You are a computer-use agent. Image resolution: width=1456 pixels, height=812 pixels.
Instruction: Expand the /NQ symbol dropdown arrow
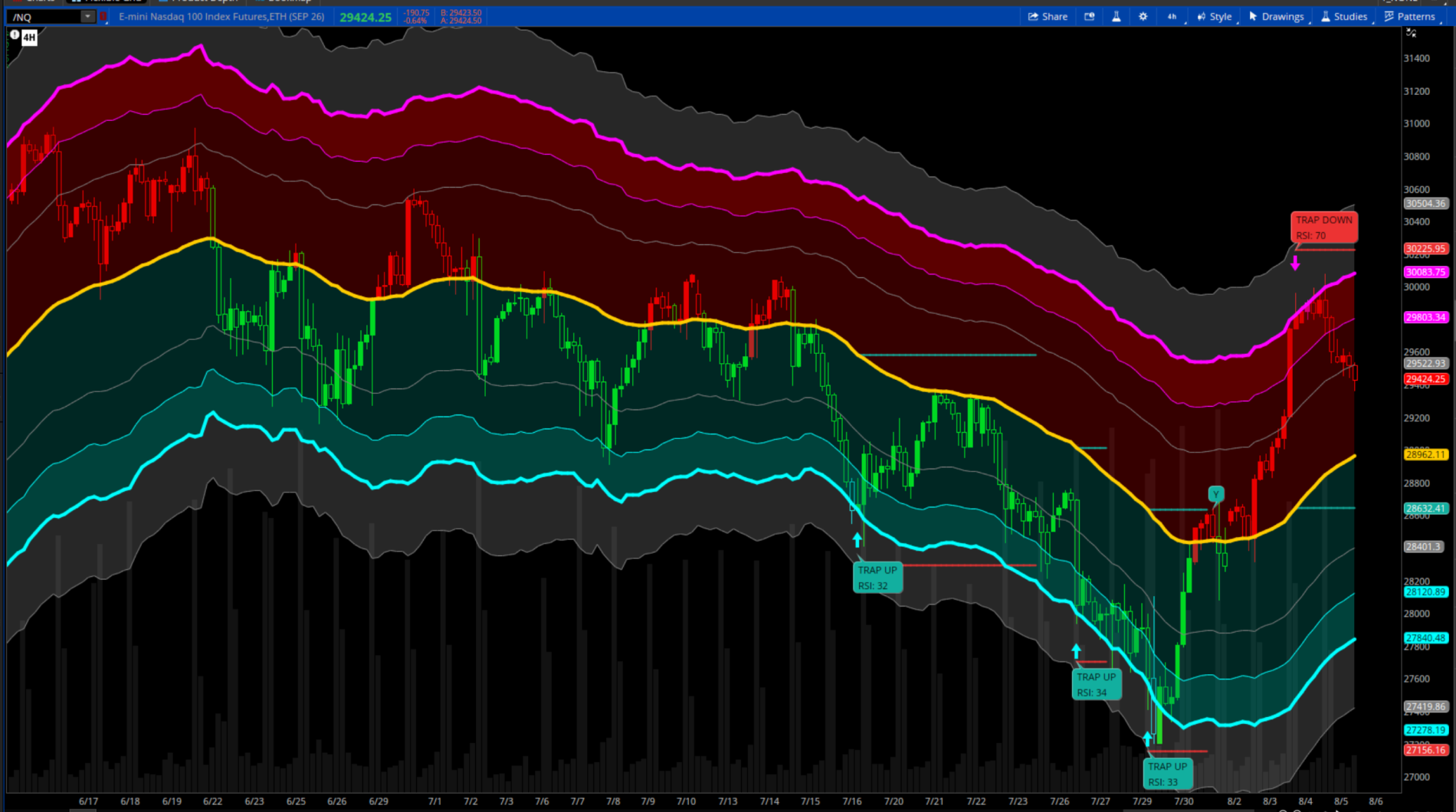coord(87,16)
